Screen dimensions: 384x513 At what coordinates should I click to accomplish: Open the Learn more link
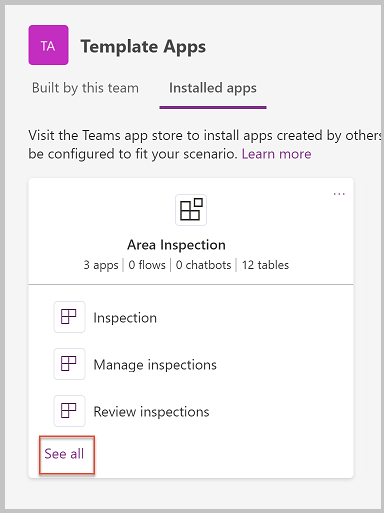[x=276, y=154]
